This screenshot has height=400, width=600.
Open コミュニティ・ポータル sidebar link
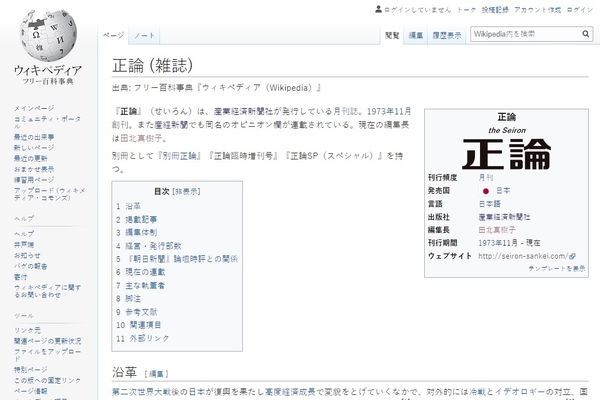coord(47,122)
